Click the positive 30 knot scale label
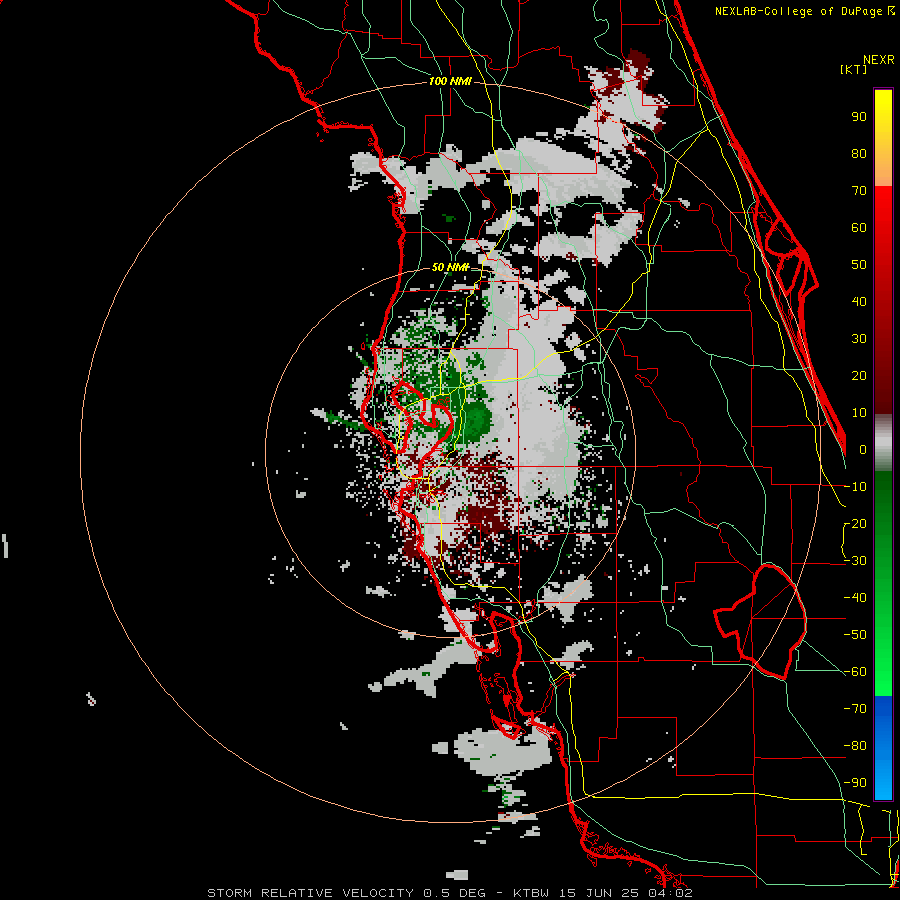Screen dimensions: 900x900 pos(859,339)
